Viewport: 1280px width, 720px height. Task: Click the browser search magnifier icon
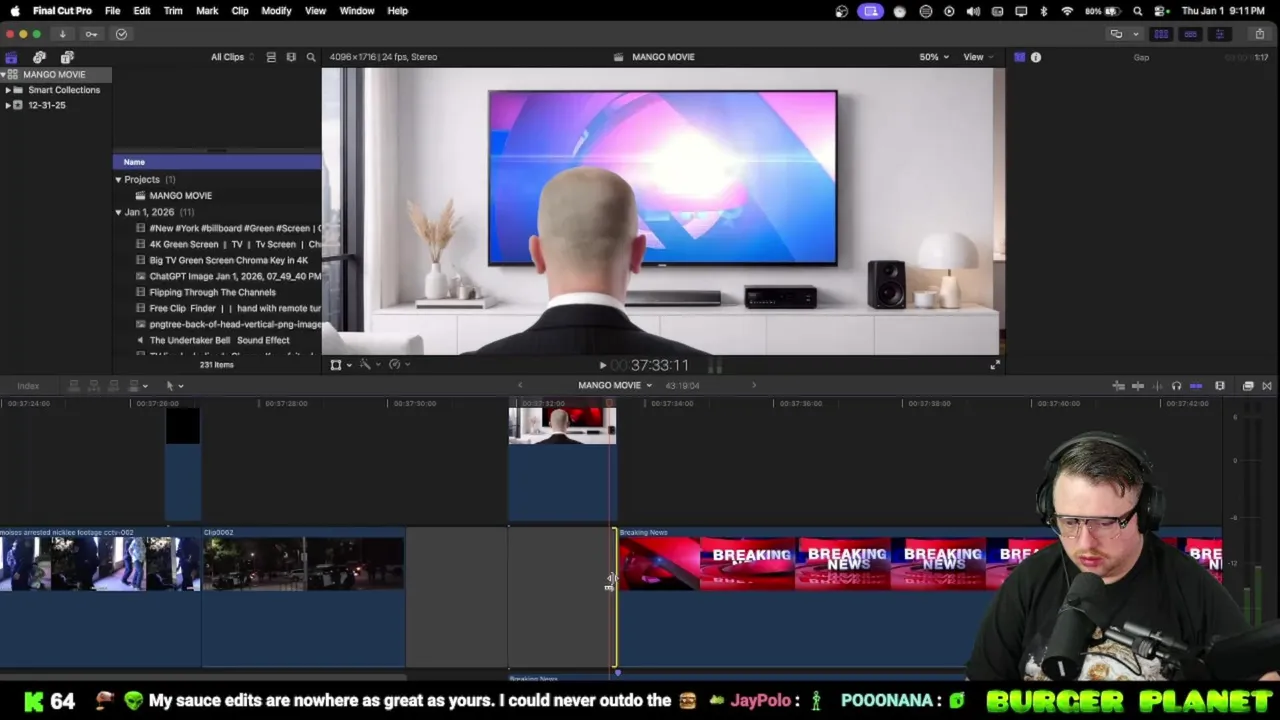[311, 57]
